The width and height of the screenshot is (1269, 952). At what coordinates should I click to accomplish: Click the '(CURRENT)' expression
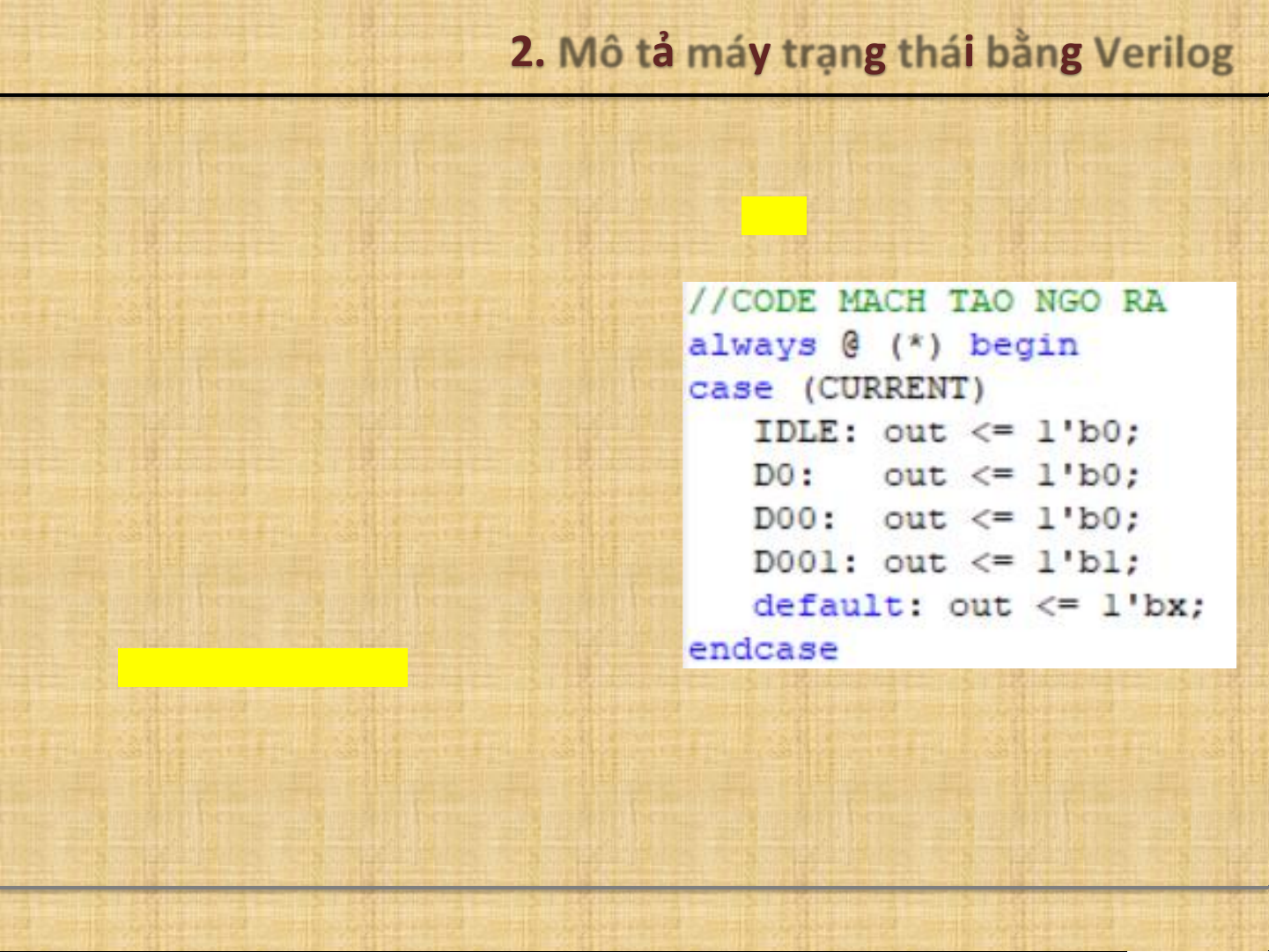tap(894, 388)
